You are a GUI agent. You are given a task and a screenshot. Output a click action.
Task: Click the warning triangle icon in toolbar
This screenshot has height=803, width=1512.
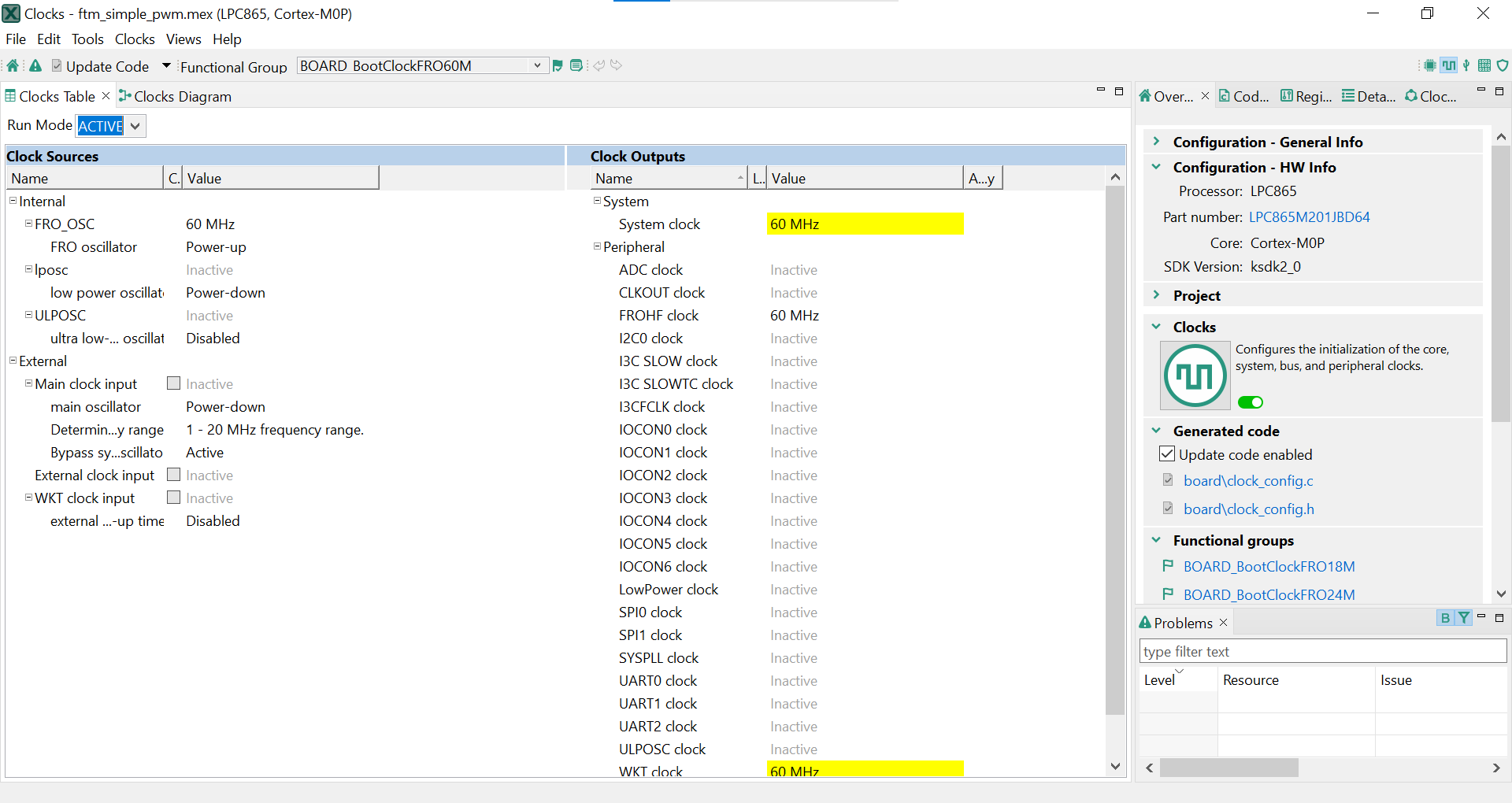coord(35,66)
